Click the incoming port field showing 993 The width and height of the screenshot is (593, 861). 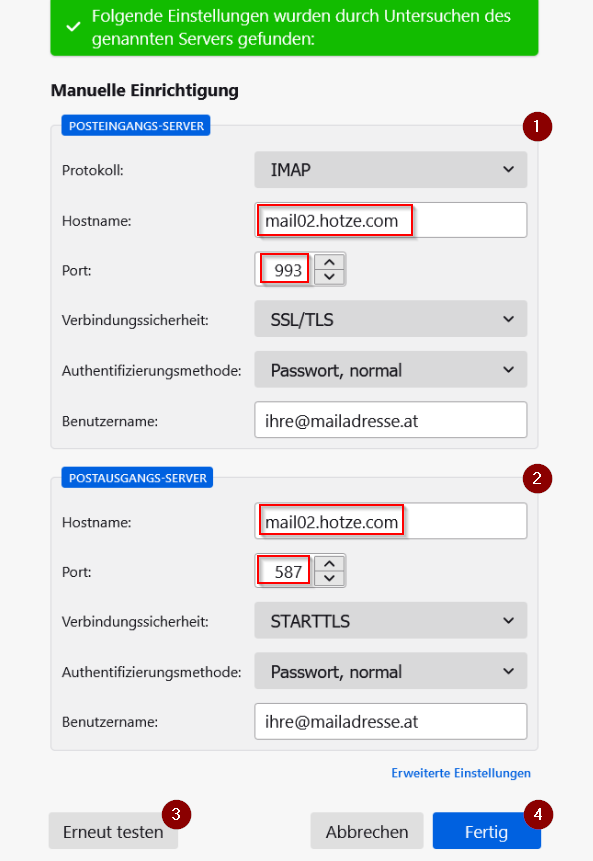[x=284, y=270]
